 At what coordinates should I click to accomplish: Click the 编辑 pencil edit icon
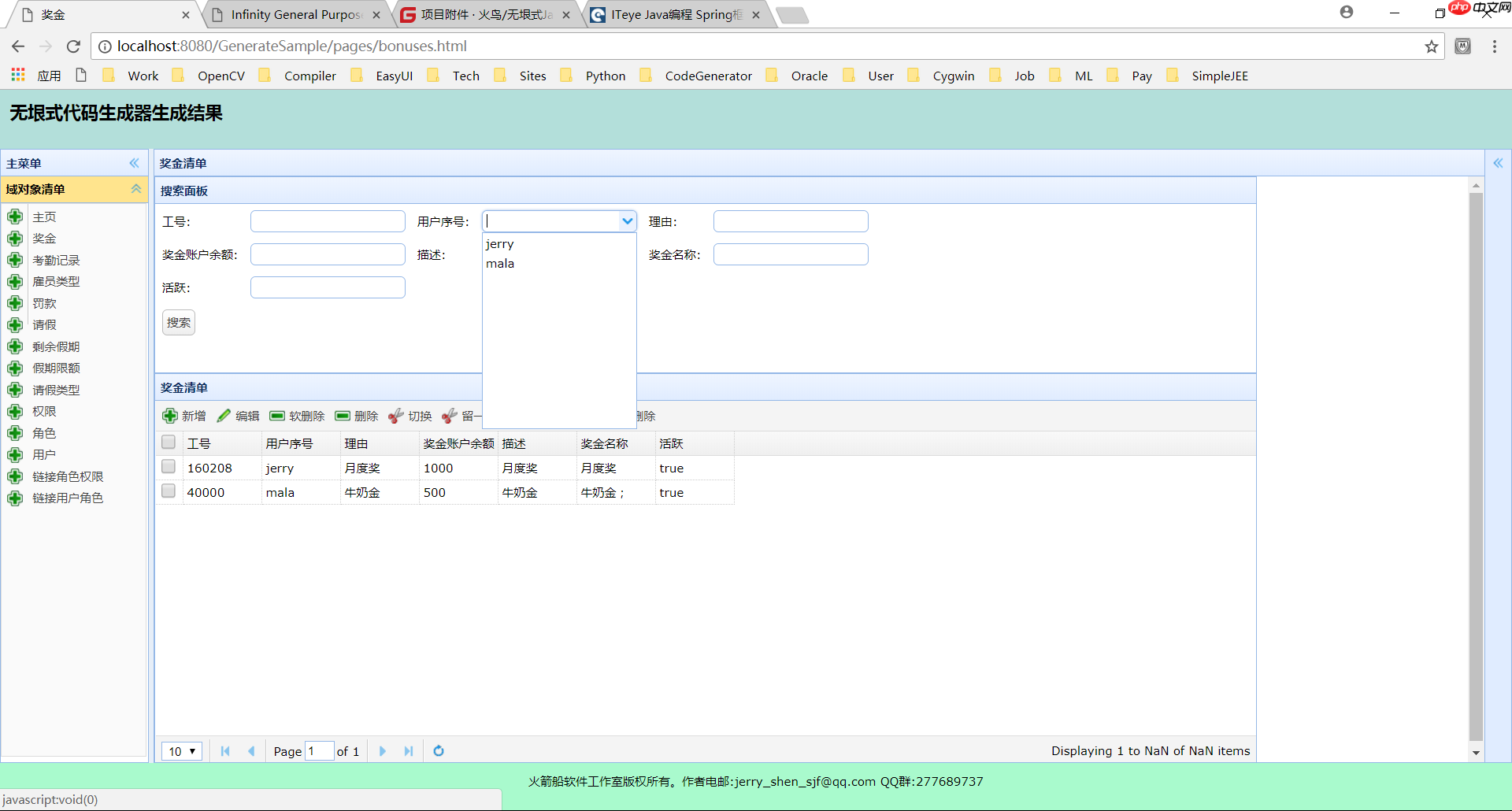pyautogui.click(x=224, y=416)
